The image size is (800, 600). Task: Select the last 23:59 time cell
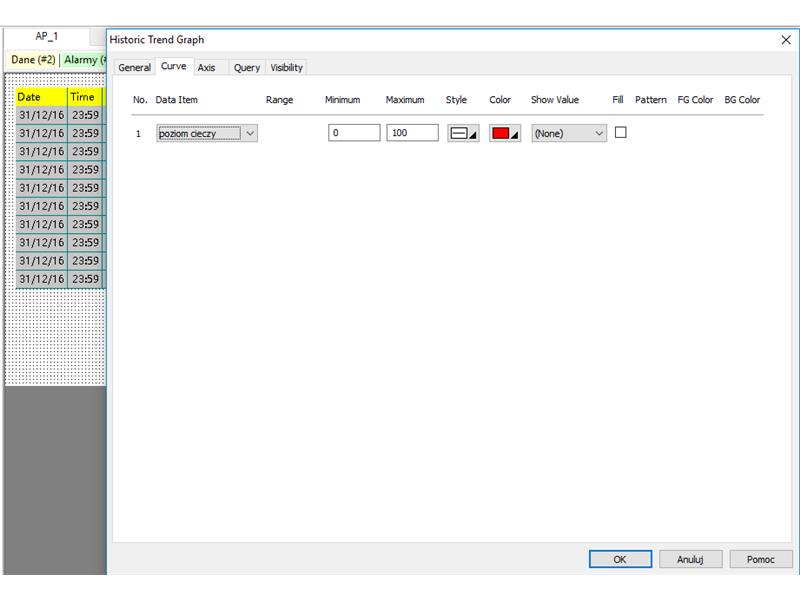pyautogui.click(x=85, y=279)
